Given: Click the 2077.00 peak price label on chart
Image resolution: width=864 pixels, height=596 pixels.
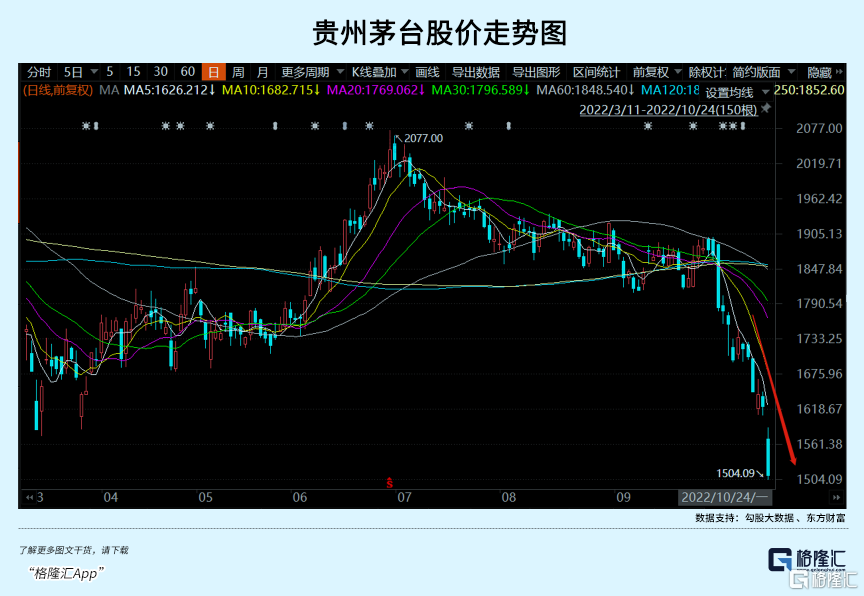Looking at the screenshot, I should point(423,138).
